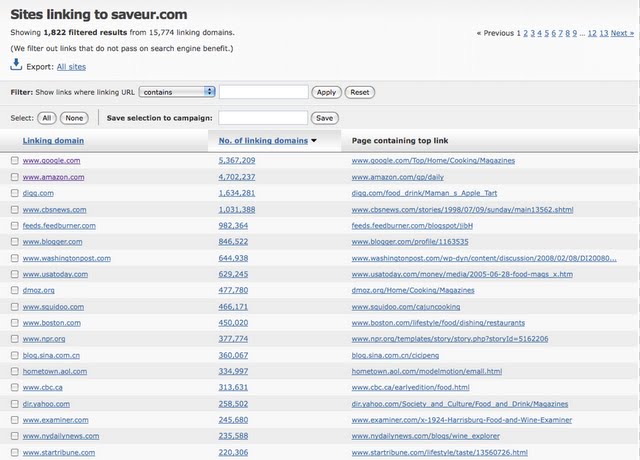
Task: Click the None selection button
Action: [74, 118]
